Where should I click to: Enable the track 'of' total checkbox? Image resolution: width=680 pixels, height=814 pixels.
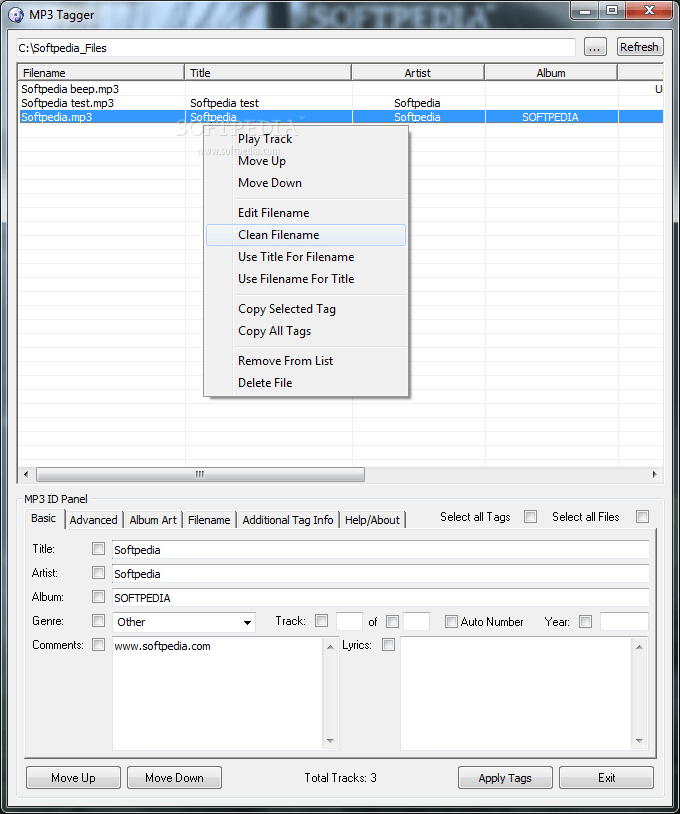393,621
